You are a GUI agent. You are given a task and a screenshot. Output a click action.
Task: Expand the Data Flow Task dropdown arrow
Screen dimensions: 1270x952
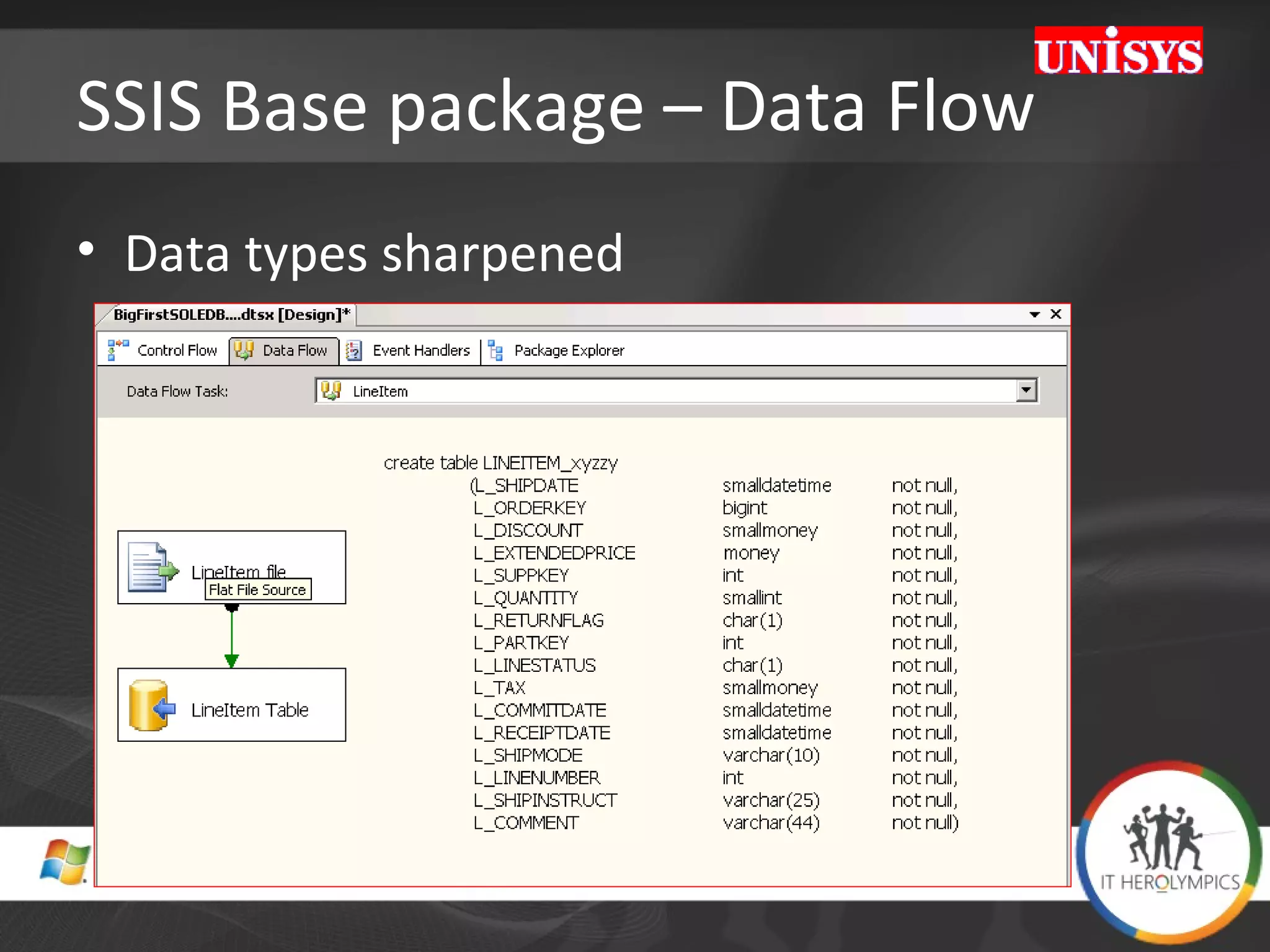[1026, 390]
